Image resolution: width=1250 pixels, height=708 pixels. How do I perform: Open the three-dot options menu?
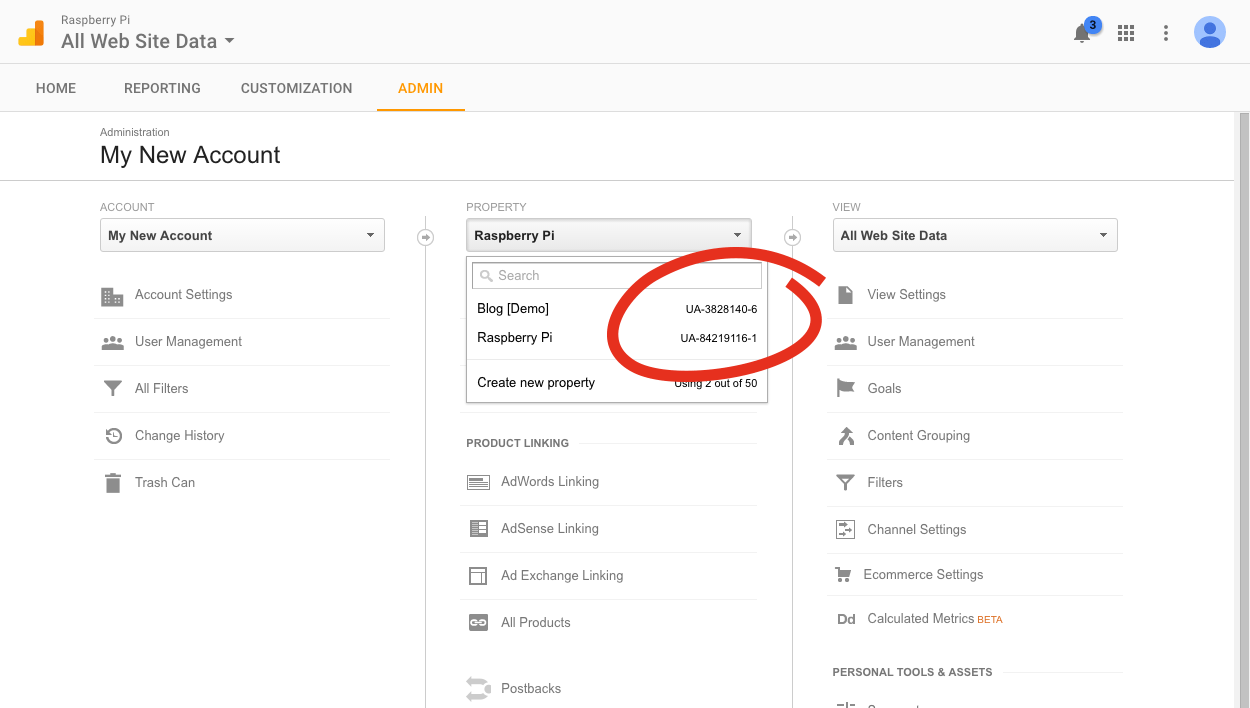pos(1166,33)
